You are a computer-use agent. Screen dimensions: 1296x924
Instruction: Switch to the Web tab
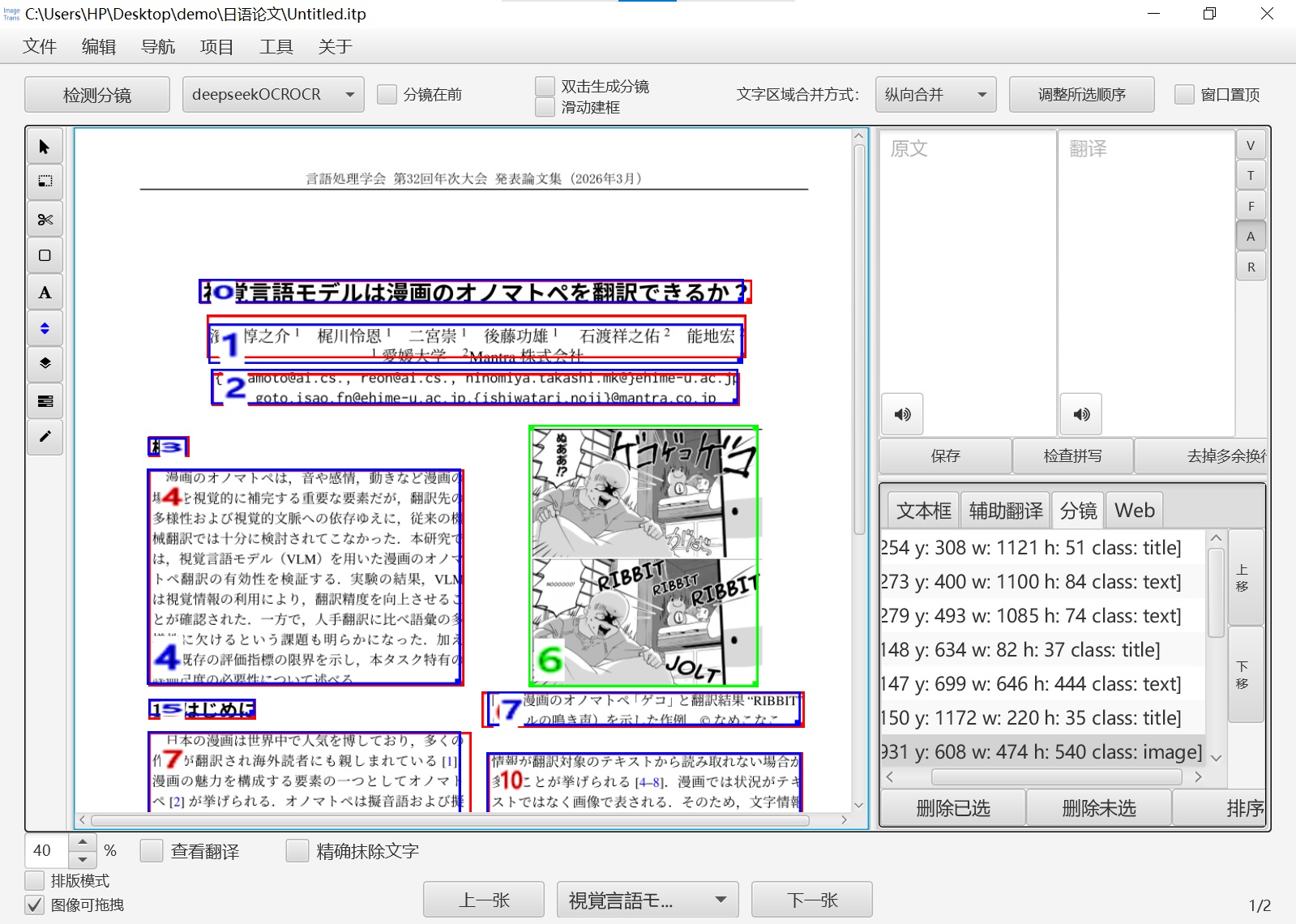pyautogui.click(x=1134, y=511)
